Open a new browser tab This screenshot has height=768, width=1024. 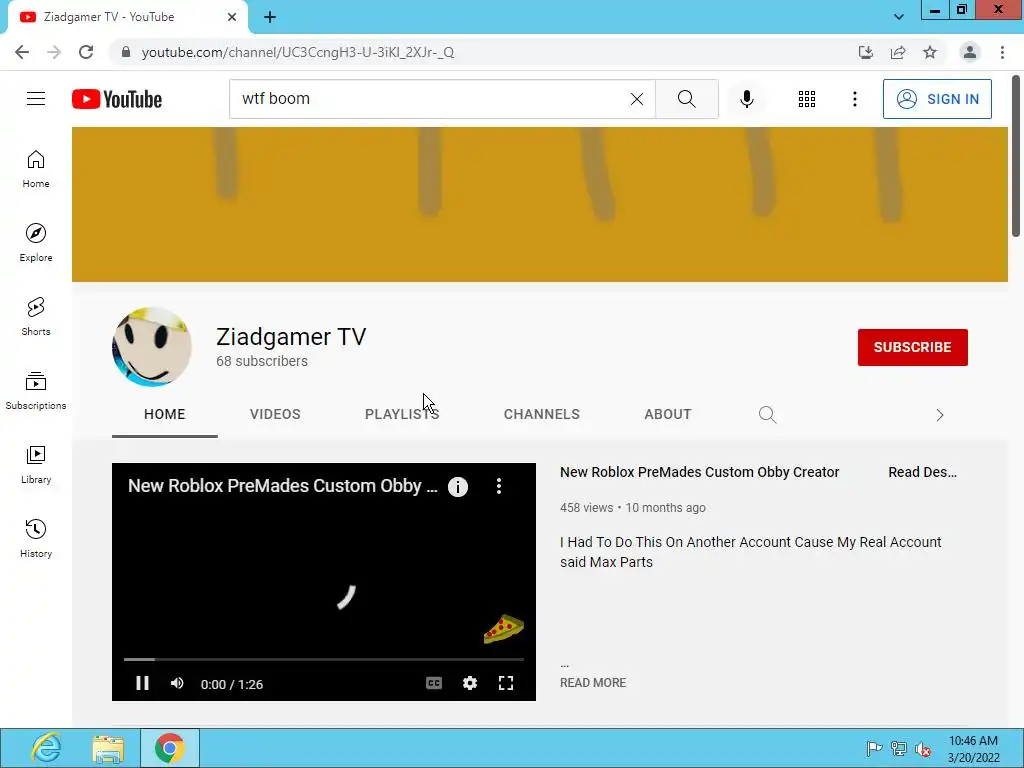[270, 17]
